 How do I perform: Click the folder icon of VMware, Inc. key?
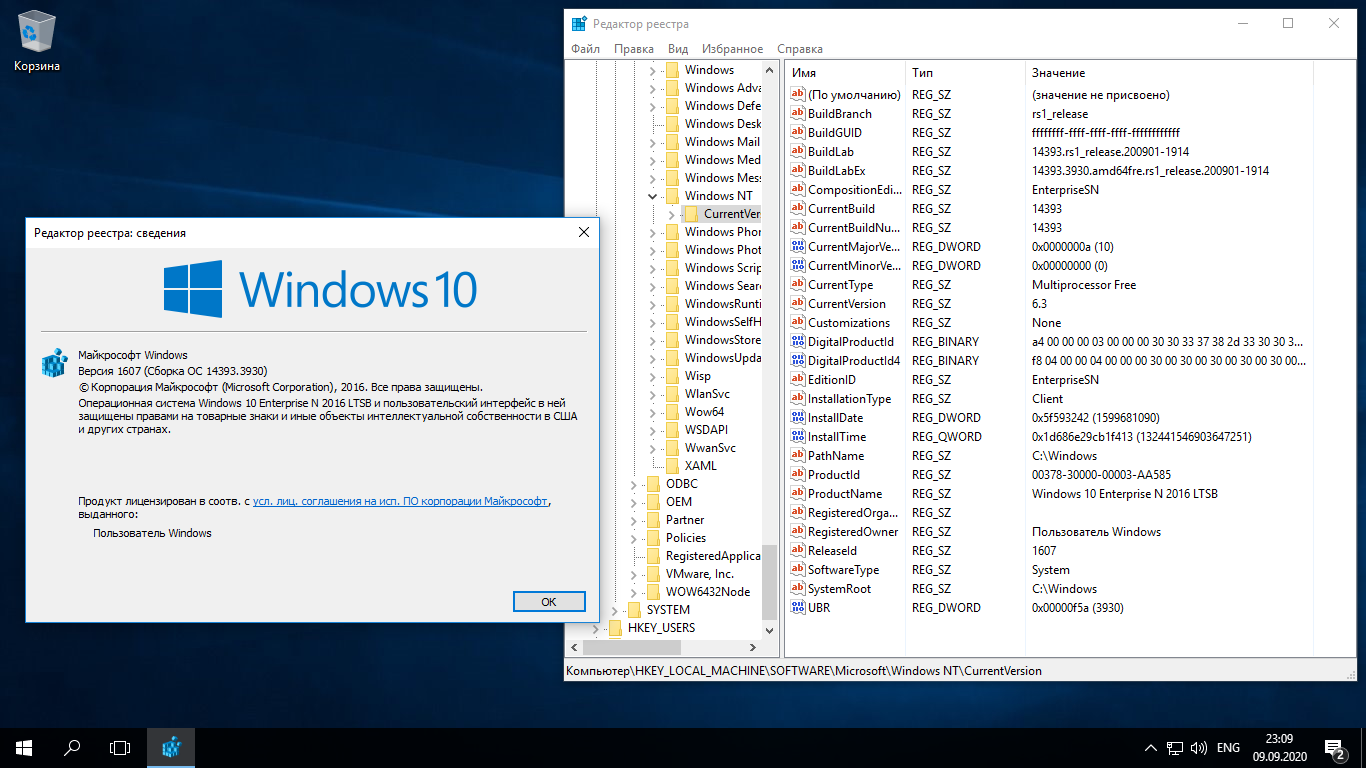tap(653, 573)
